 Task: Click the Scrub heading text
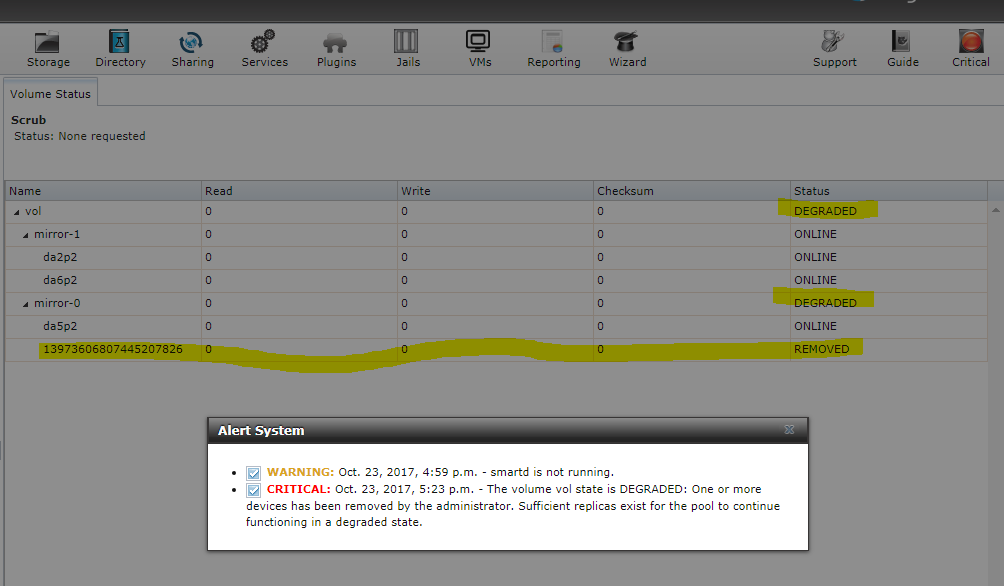point(28,120)
